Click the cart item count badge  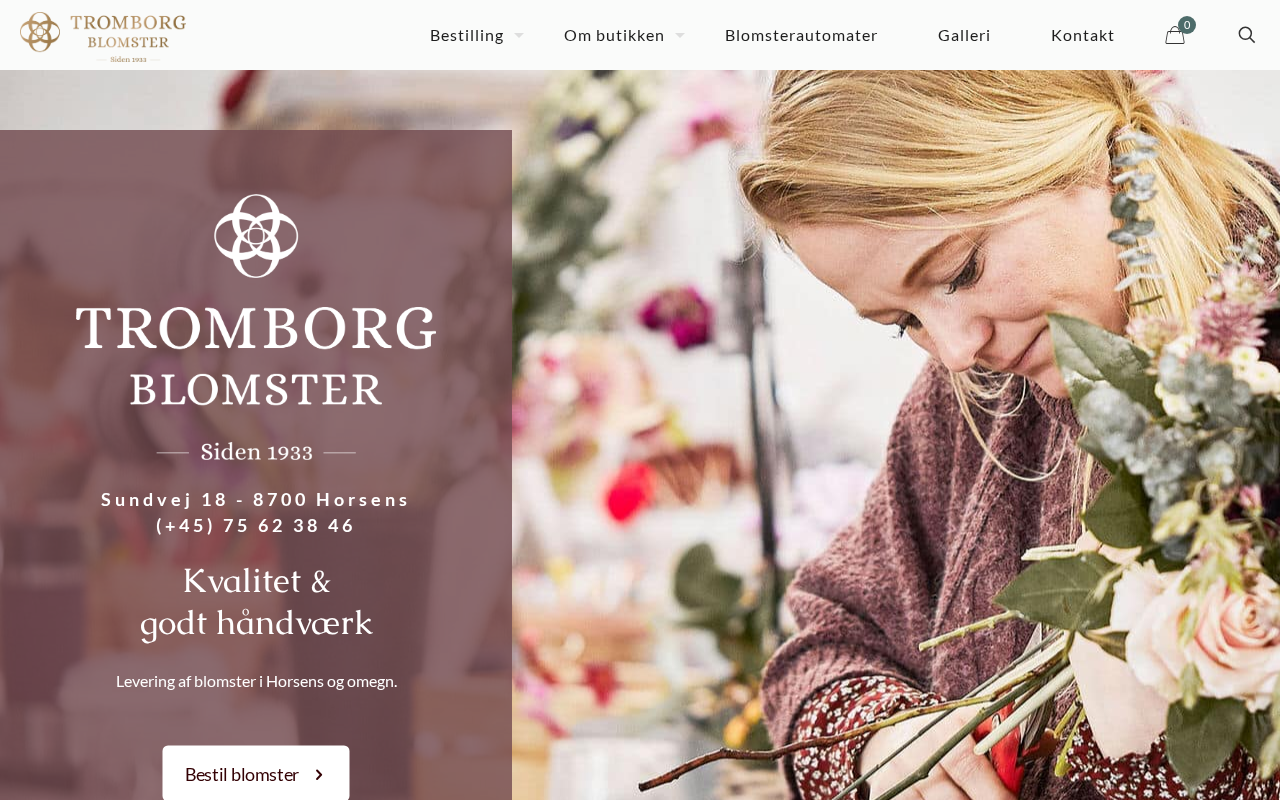point(1187,25)
